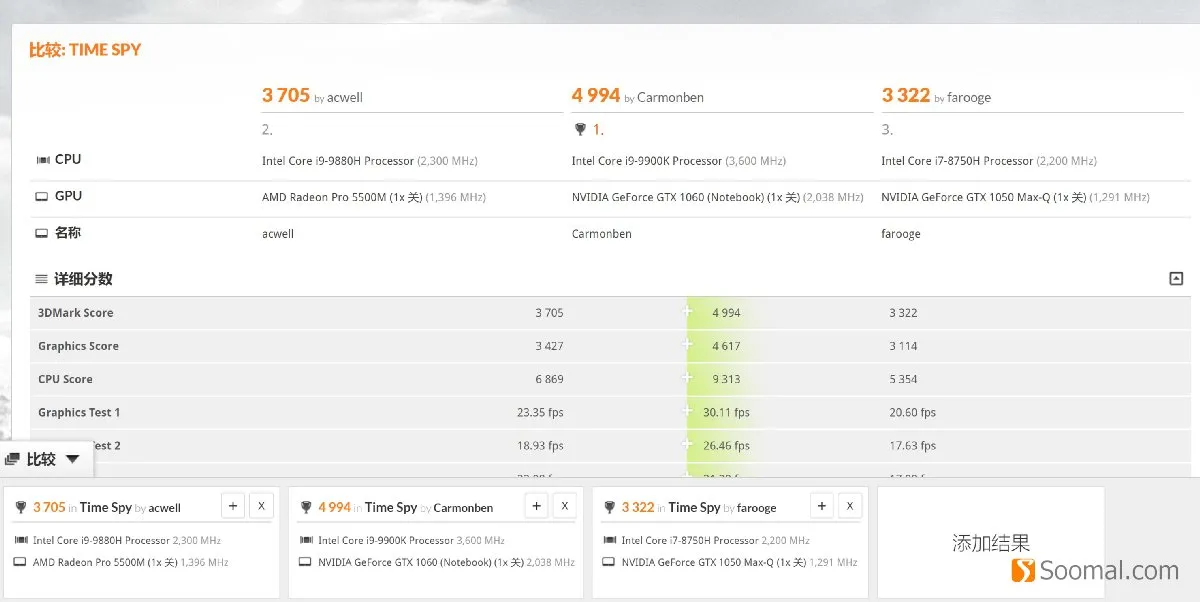Click the 比较: TIME SPY heading

[x=85, y=49]
